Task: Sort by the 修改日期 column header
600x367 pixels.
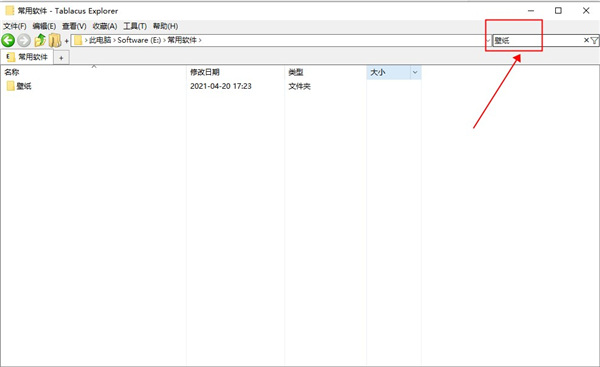Action: coord(235,72)
